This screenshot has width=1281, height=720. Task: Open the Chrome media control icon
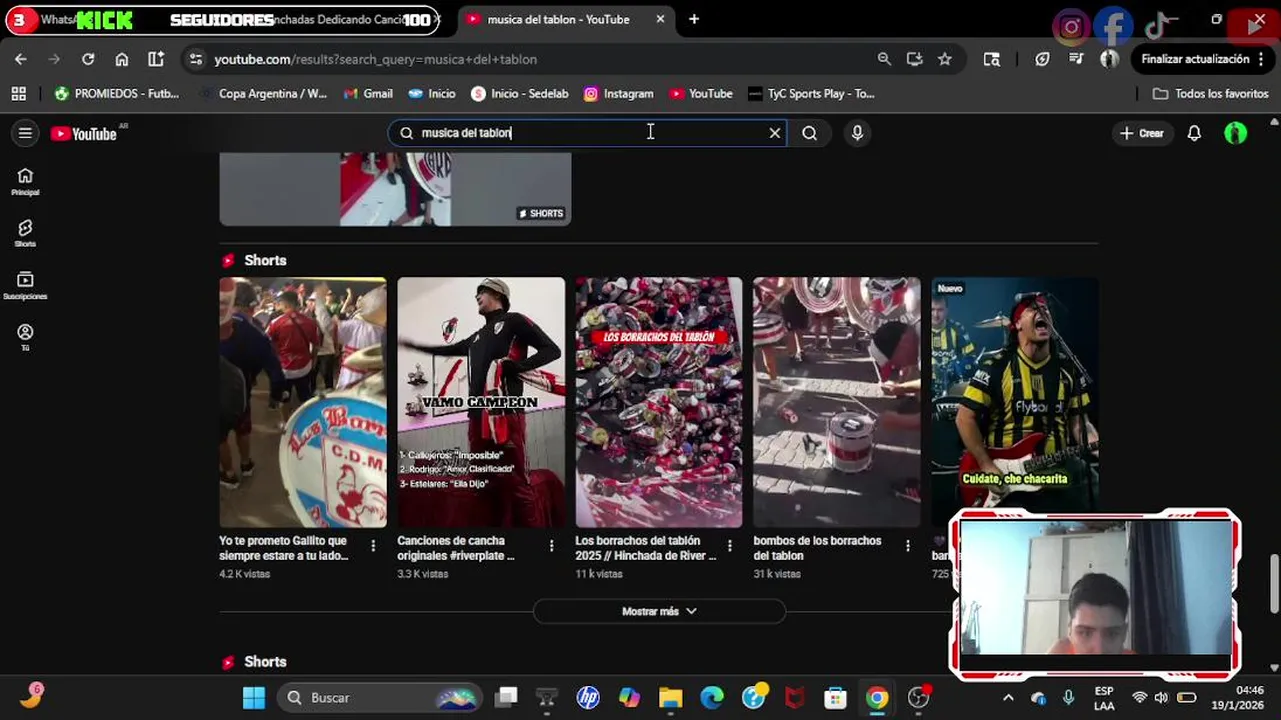(x=1076, y=59)
